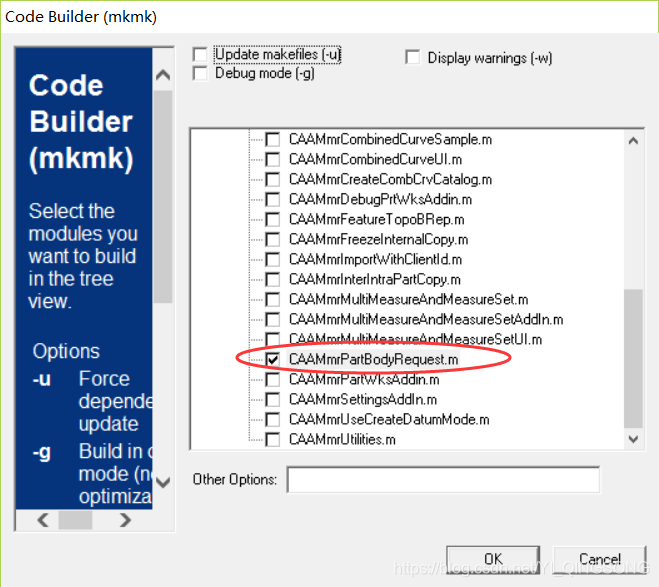Click CAAMmrSettingsAddIn.m in module list
The height and width of the screenshot is (587, 659).
pyautogui.click(x=363, y=399)
